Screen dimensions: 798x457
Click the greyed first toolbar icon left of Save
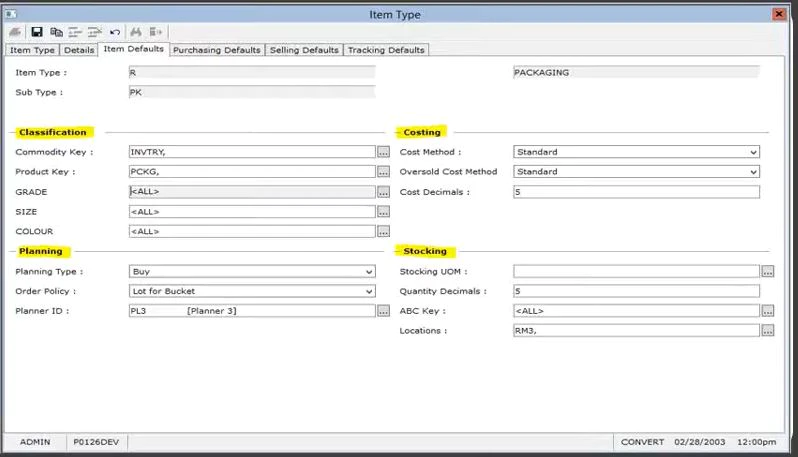click(15, 32)
